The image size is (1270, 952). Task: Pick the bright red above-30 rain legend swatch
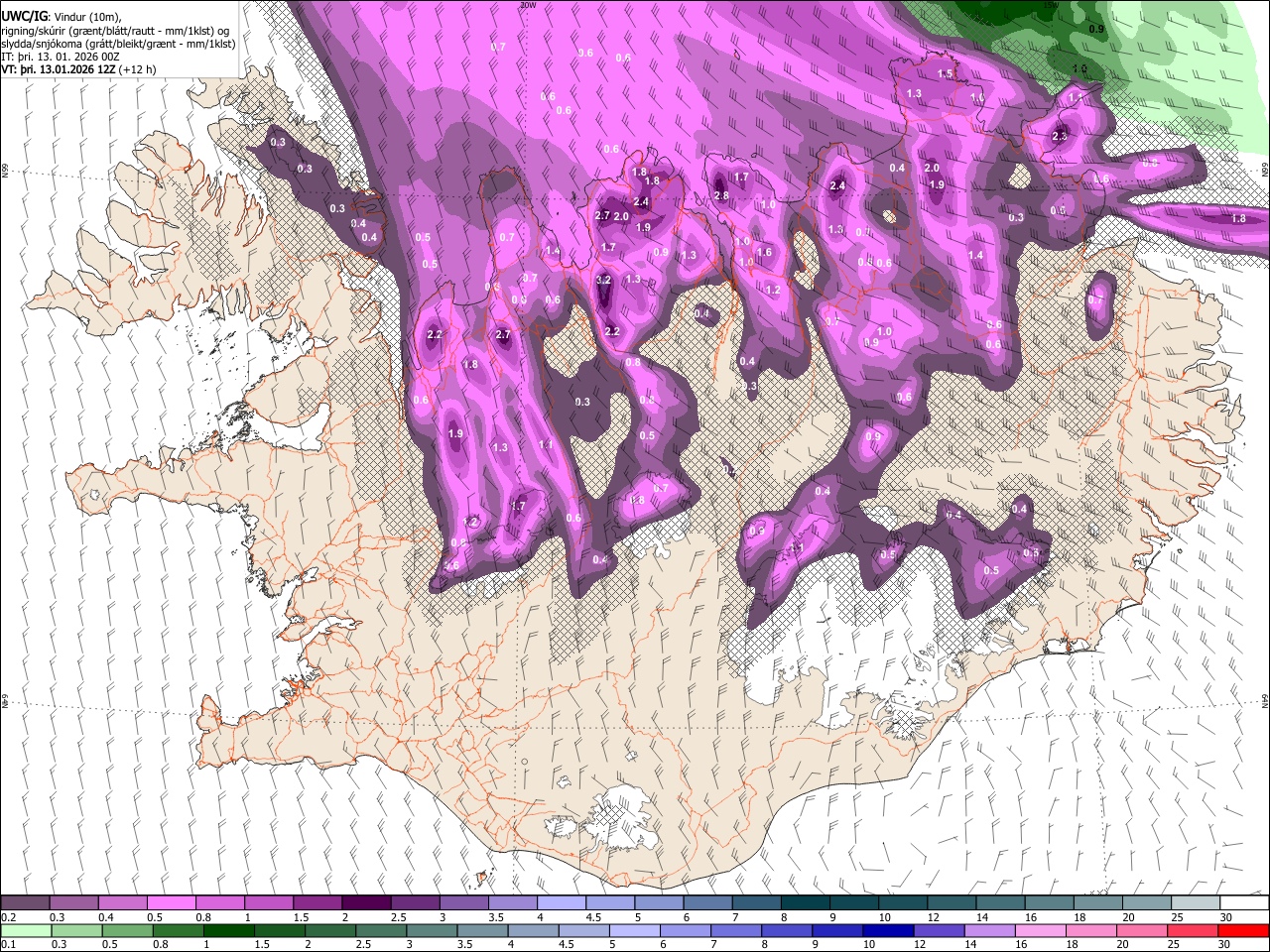click(1243, 930)
